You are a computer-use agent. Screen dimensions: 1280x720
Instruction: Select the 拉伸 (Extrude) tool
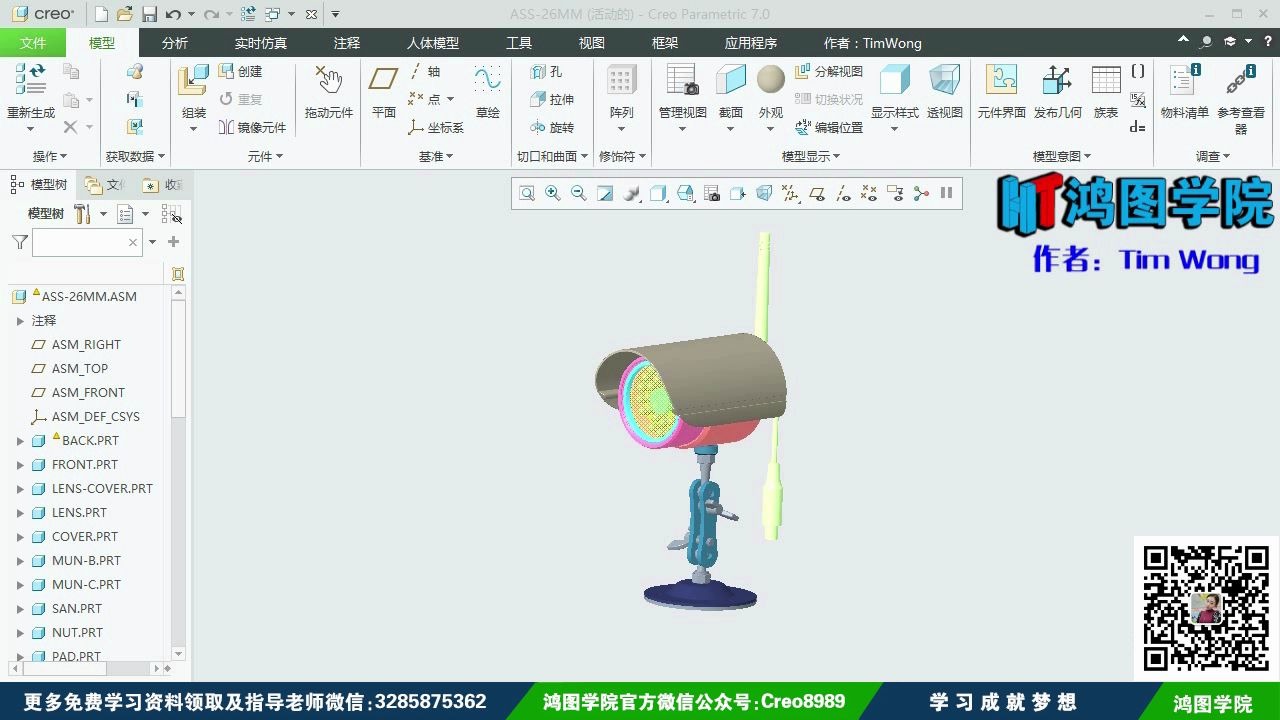[x=549, y=100]
